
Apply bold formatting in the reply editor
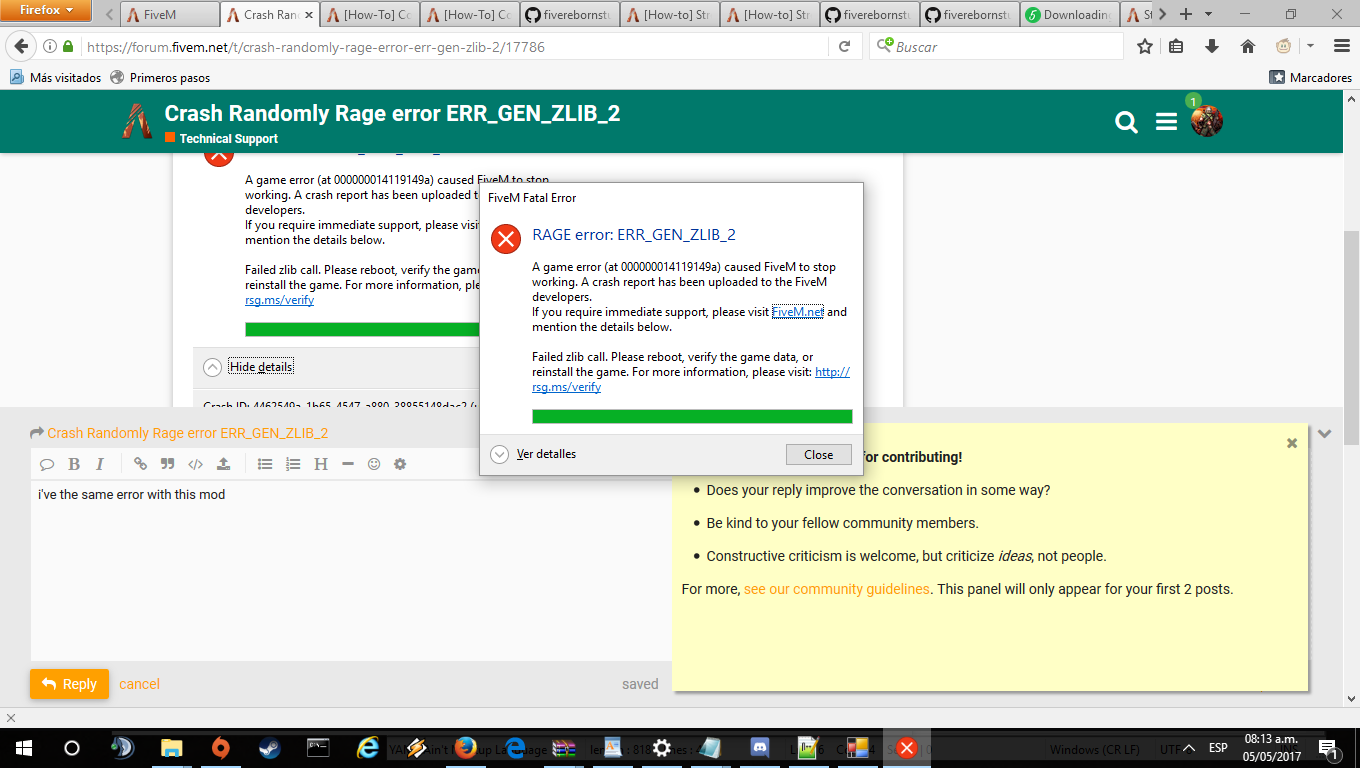[74, 464]
